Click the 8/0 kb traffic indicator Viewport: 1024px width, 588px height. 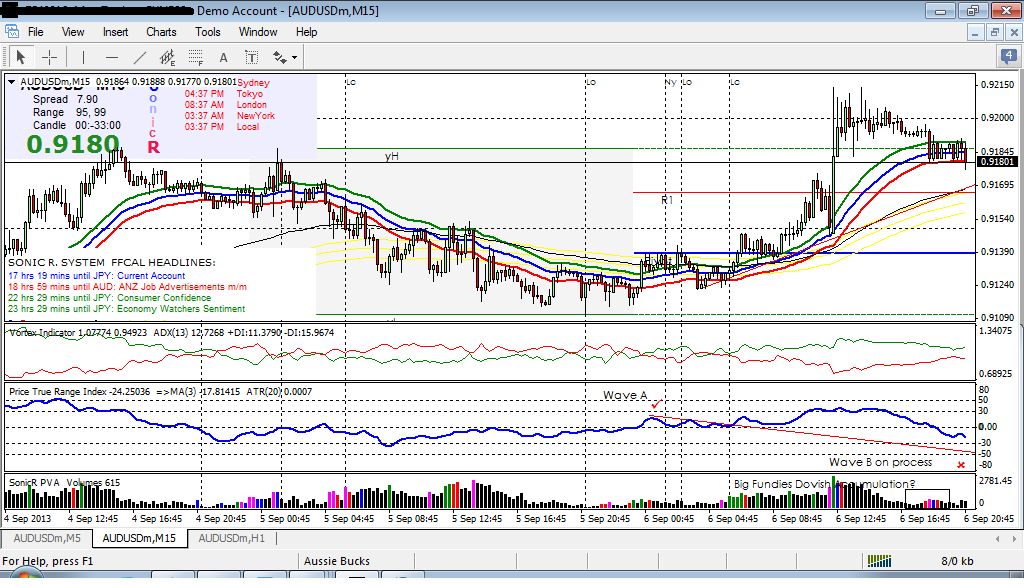tap(957, 561)
